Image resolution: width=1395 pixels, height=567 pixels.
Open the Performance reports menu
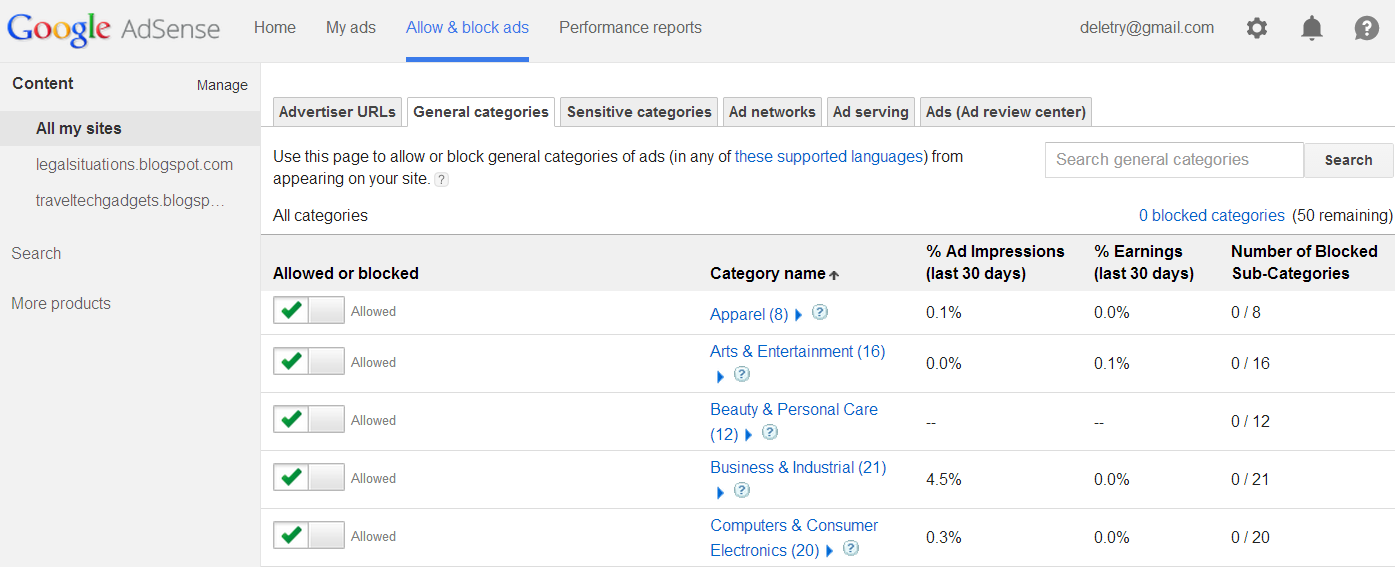point(630,28)
